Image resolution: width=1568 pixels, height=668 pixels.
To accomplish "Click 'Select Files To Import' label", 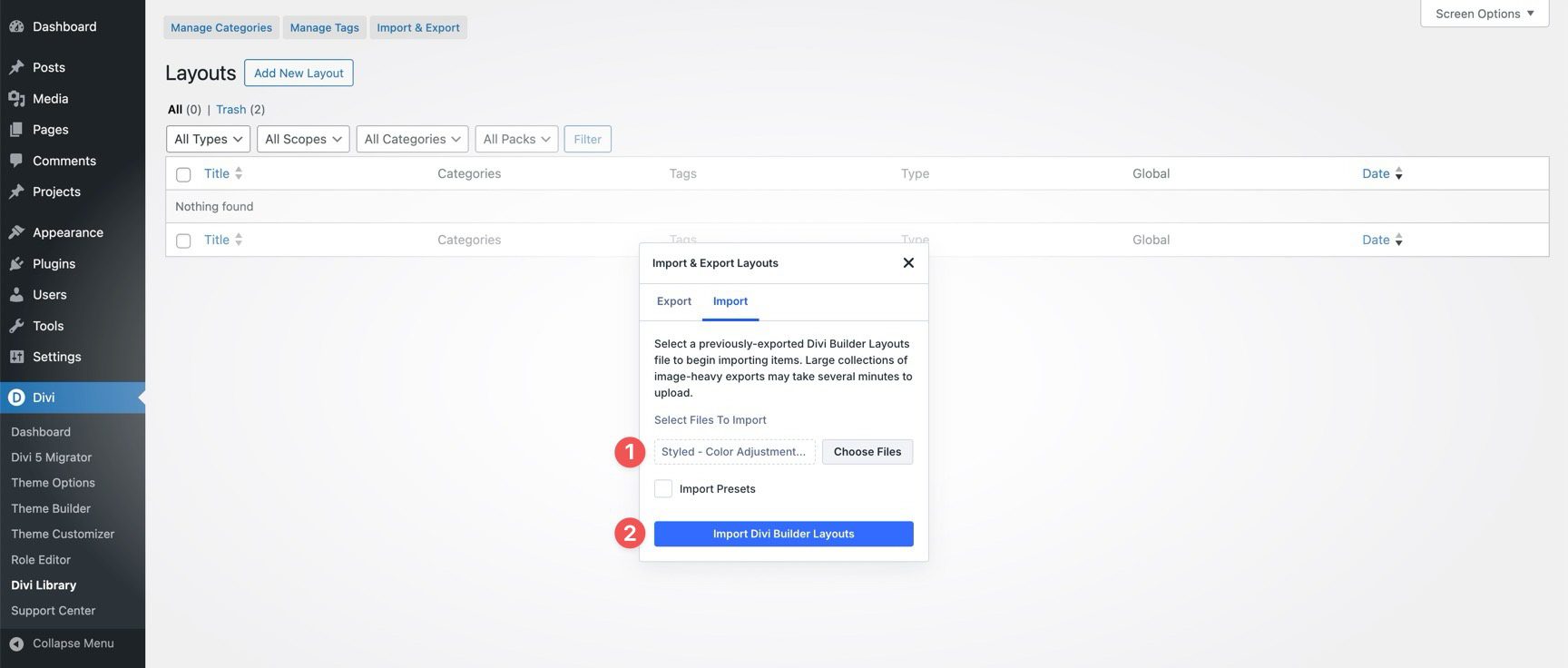I will (710, 420).
